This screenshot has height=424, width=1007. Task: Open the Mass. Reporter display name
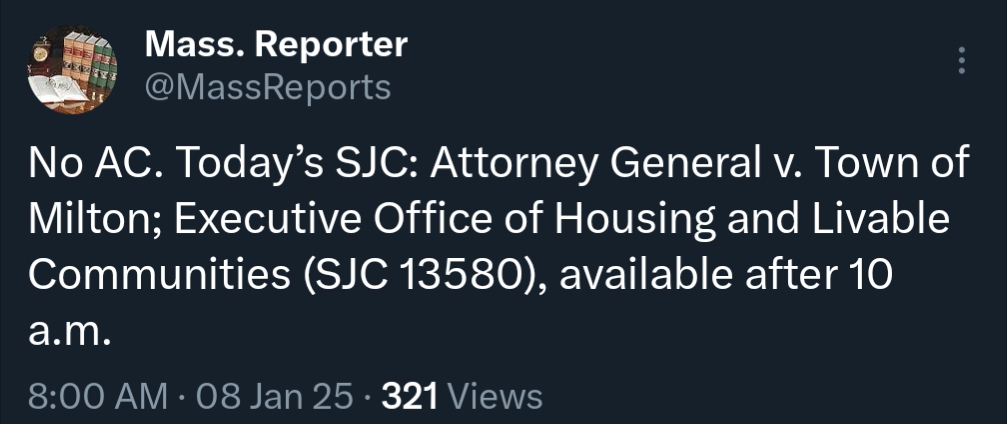coord(276,44)
